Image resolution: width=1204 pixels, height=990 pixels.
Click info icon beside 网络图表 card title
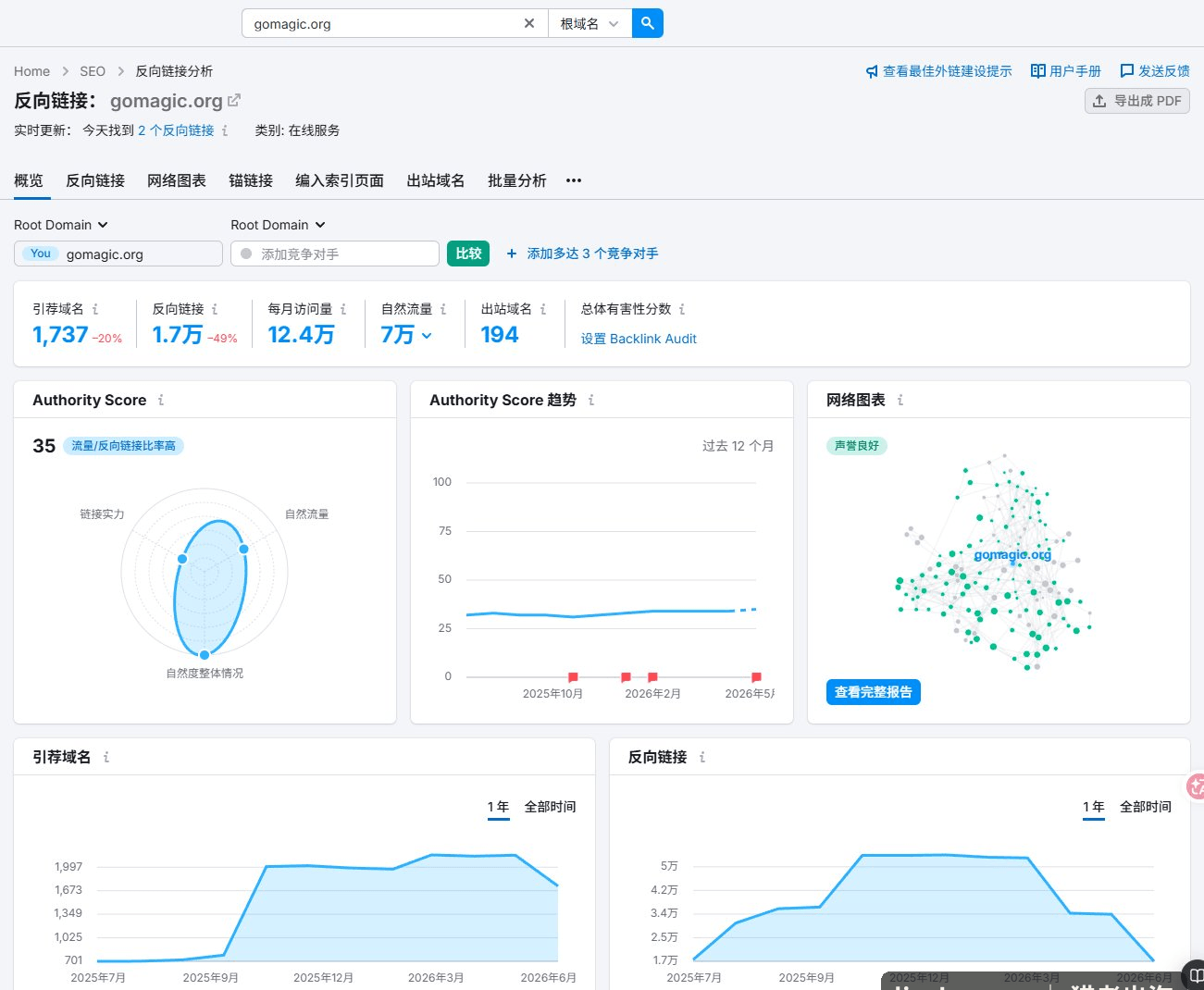pyautogui.click(x=900, y=400)
